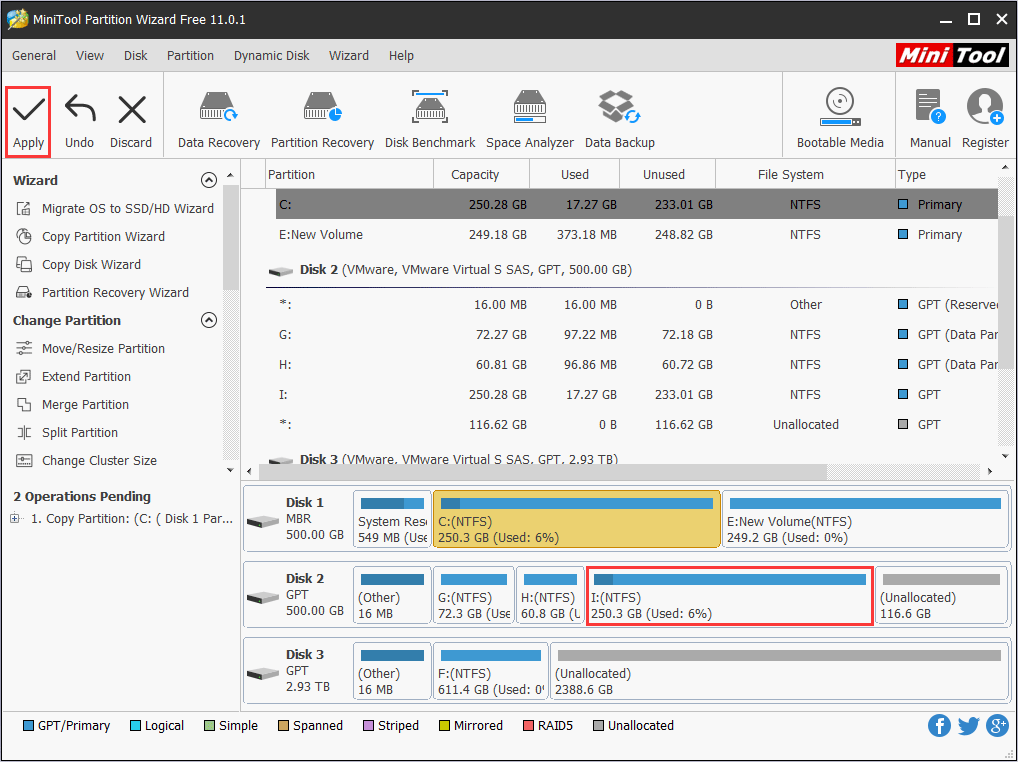Click the Undo arrow icon
Viewport: 1018px width, 762px height.
point(79,110)
